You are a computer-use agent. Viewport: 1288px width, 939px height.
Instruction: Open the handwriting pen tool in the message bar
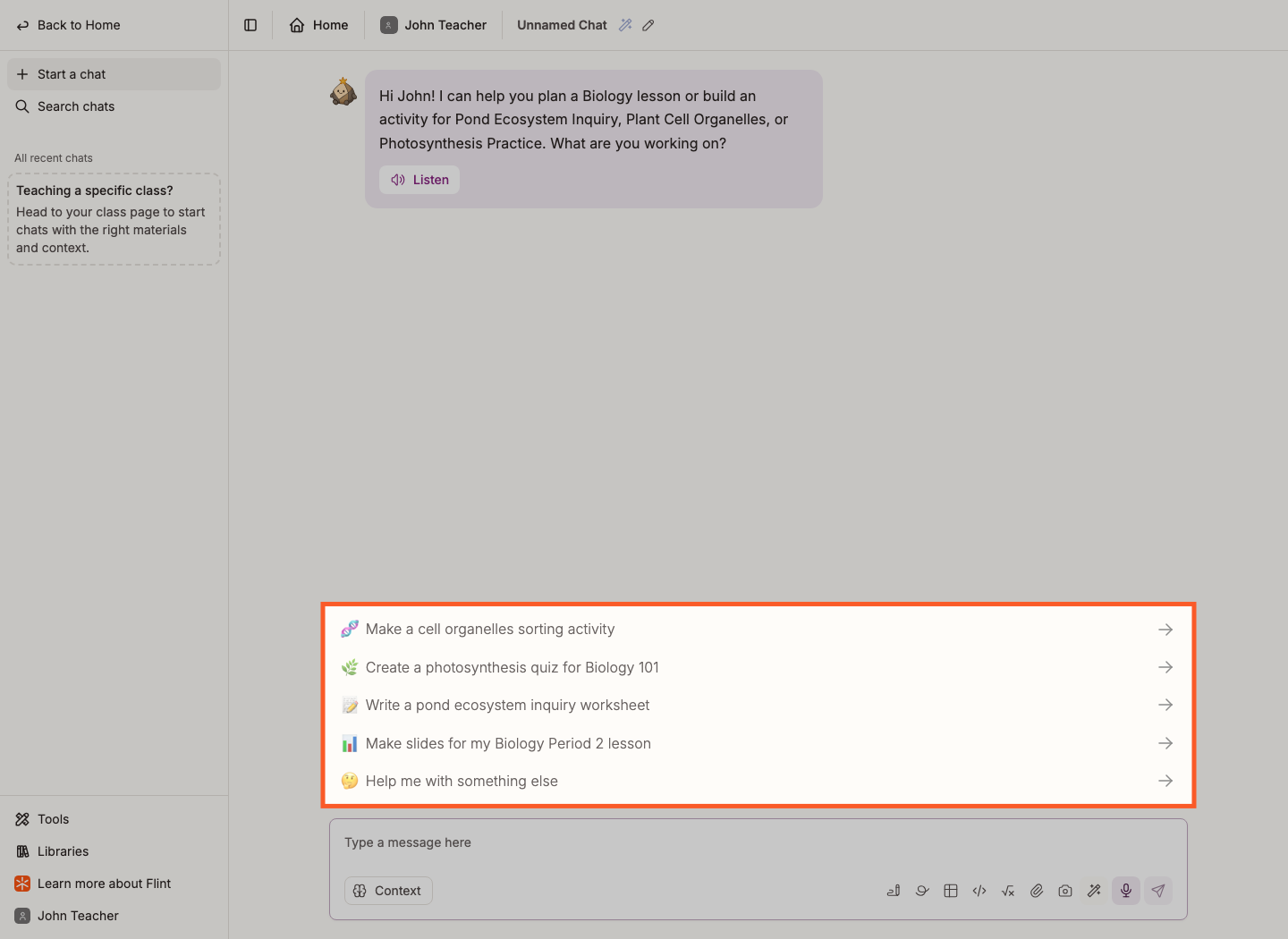click(894, 891)
